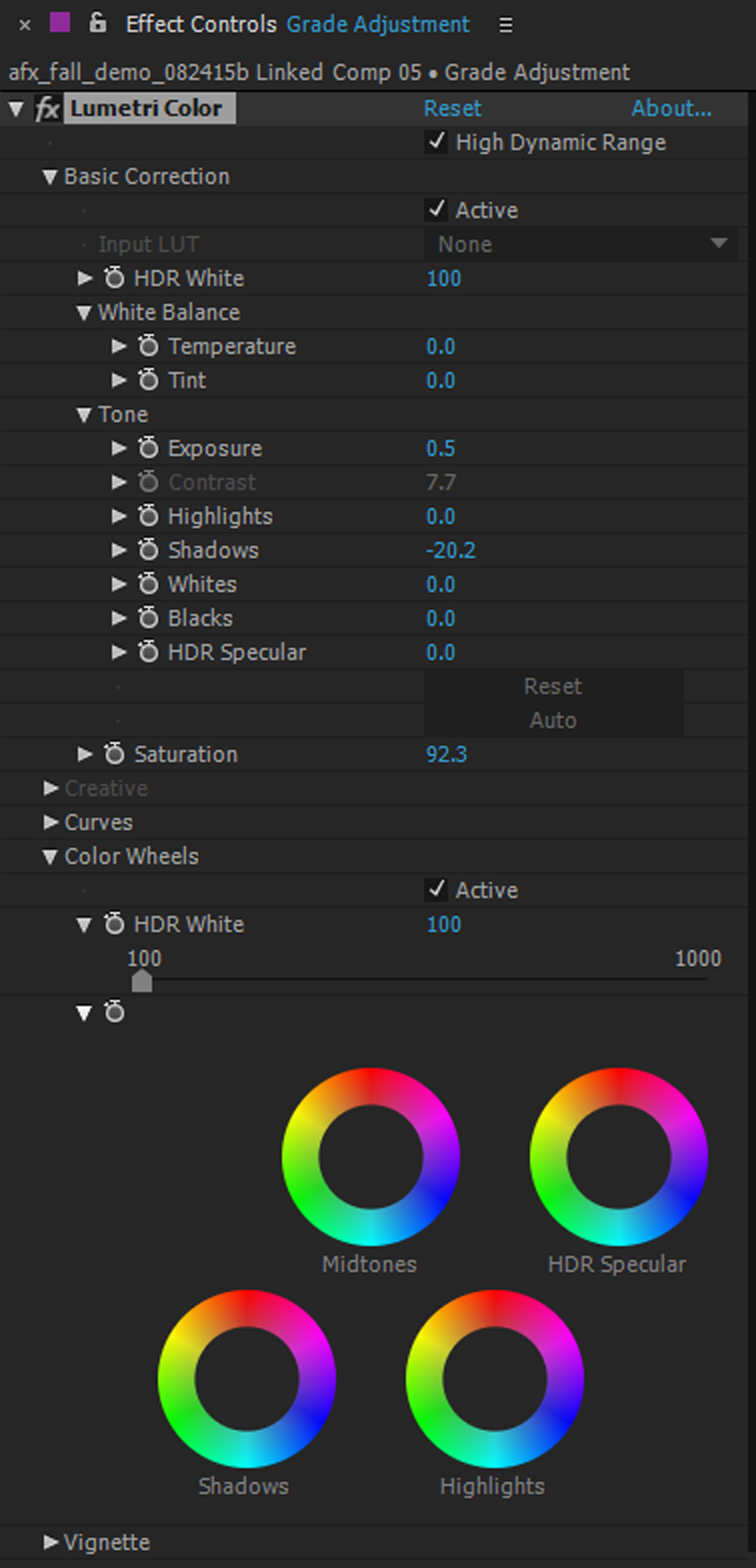Expand the Creative section

coord(51,789)
